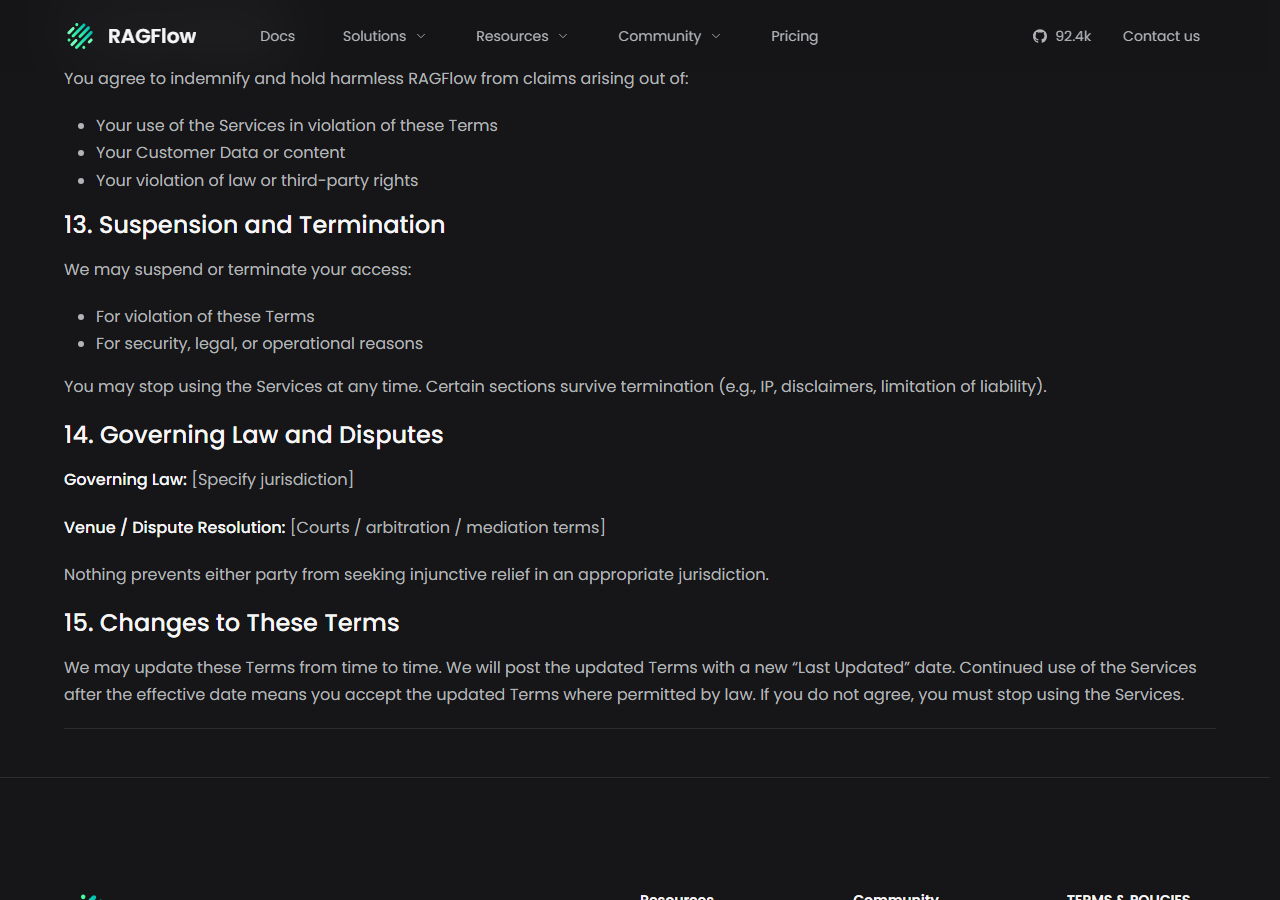Screen dimensions: 1280x900
Task: Click the Community chevron arrow
Action: (x=716, y=36)
